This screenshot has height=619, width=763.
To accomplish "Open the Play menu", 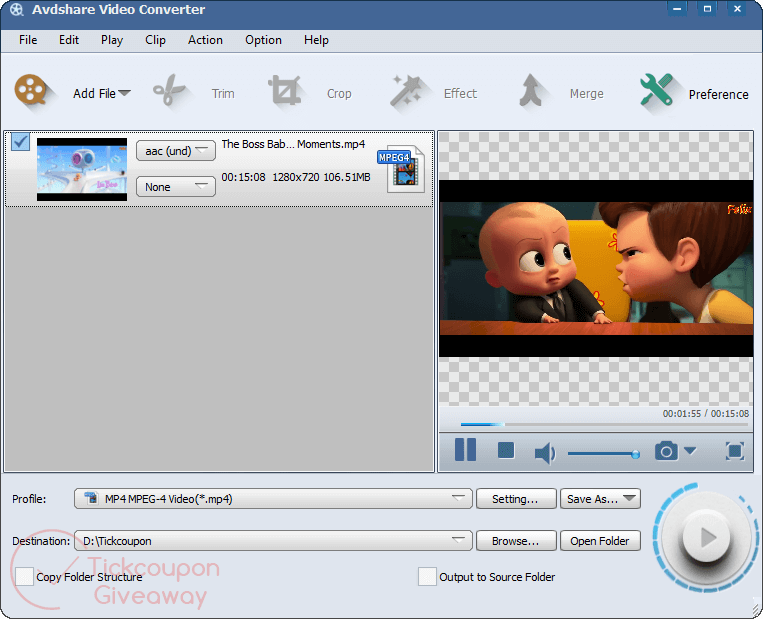I will coord(112,40).
